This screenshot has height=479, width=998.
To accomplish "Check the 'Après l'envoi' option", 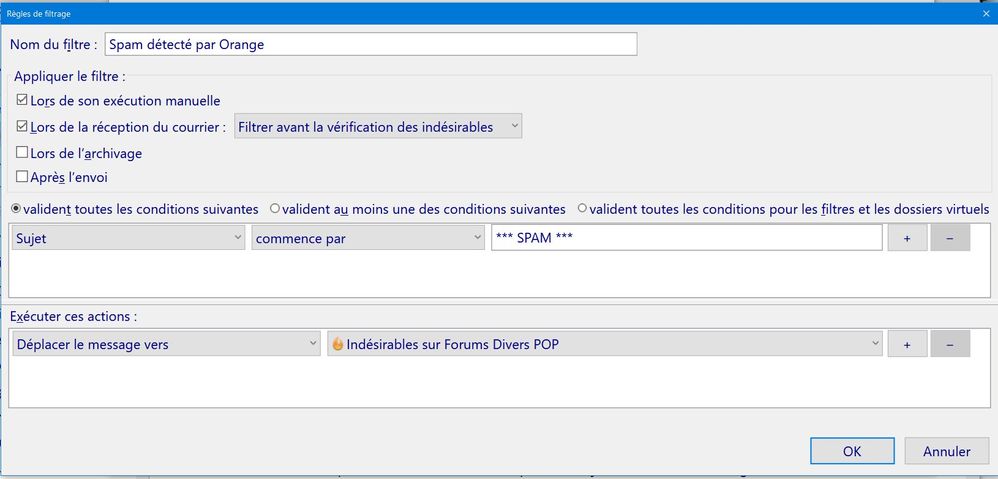I will (x=22, y=177).
